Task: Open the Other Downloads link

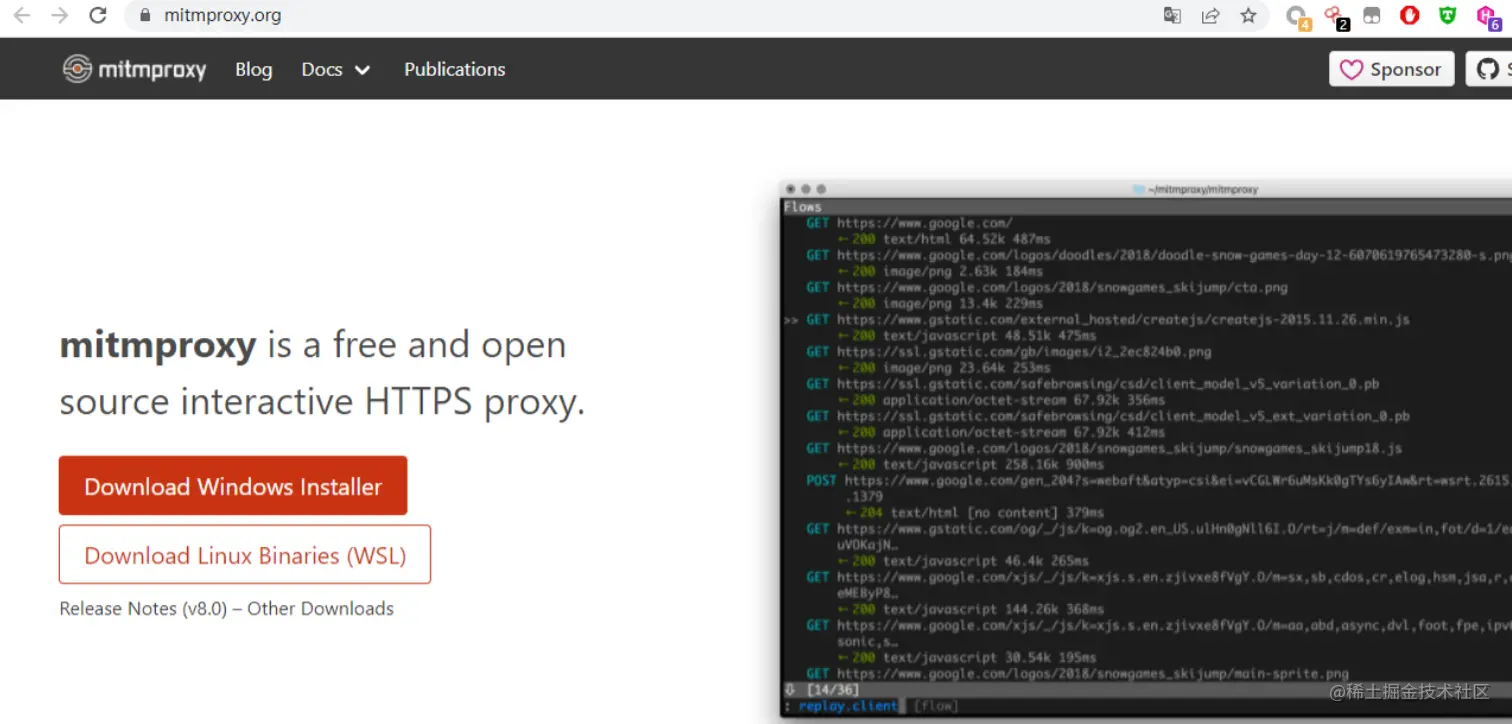Action: (320, 608)
